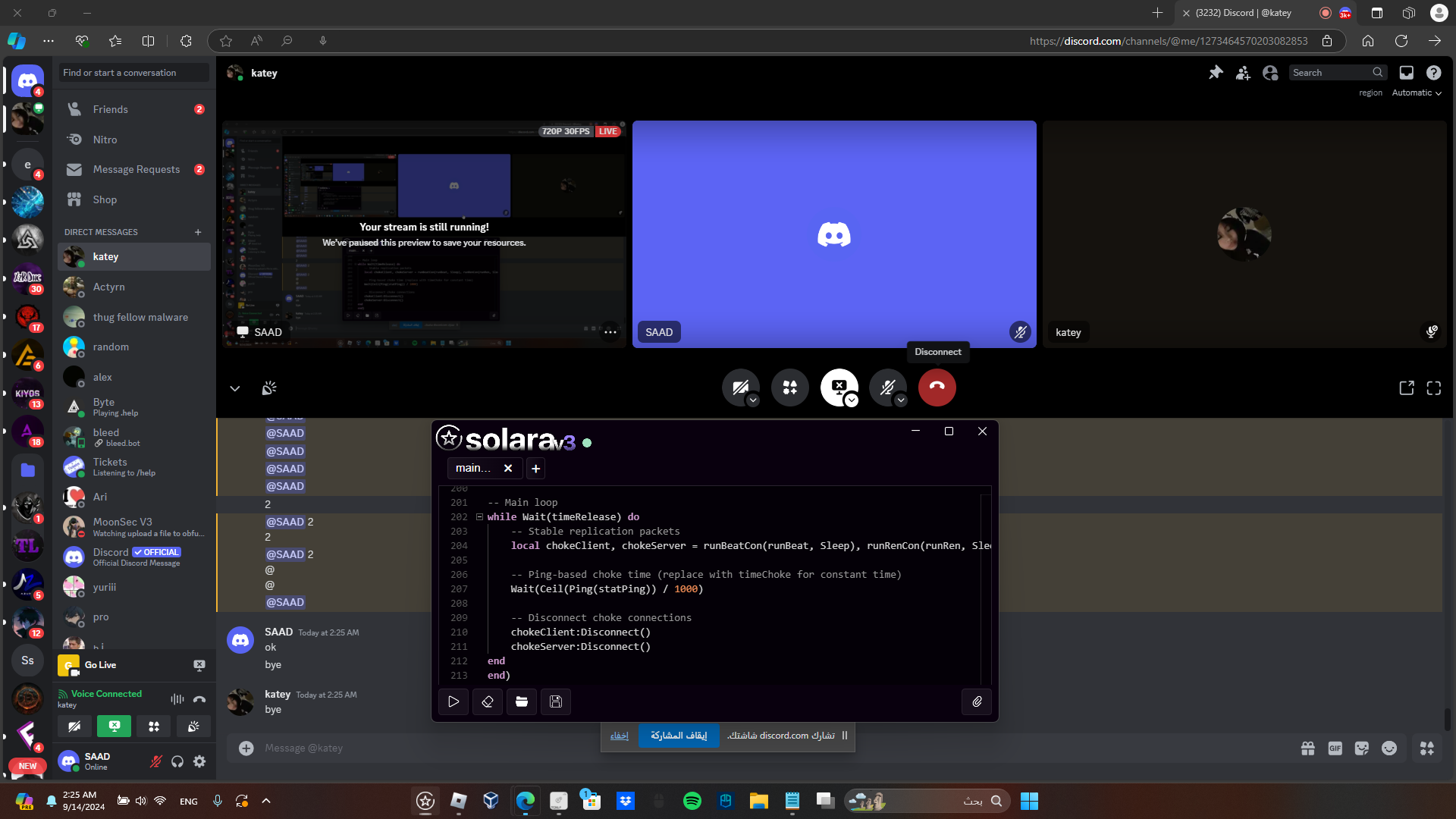Viewport: 1456px width, 819px height.
Task: Click the chat message scrollbar
Action: coord(1447,719)
